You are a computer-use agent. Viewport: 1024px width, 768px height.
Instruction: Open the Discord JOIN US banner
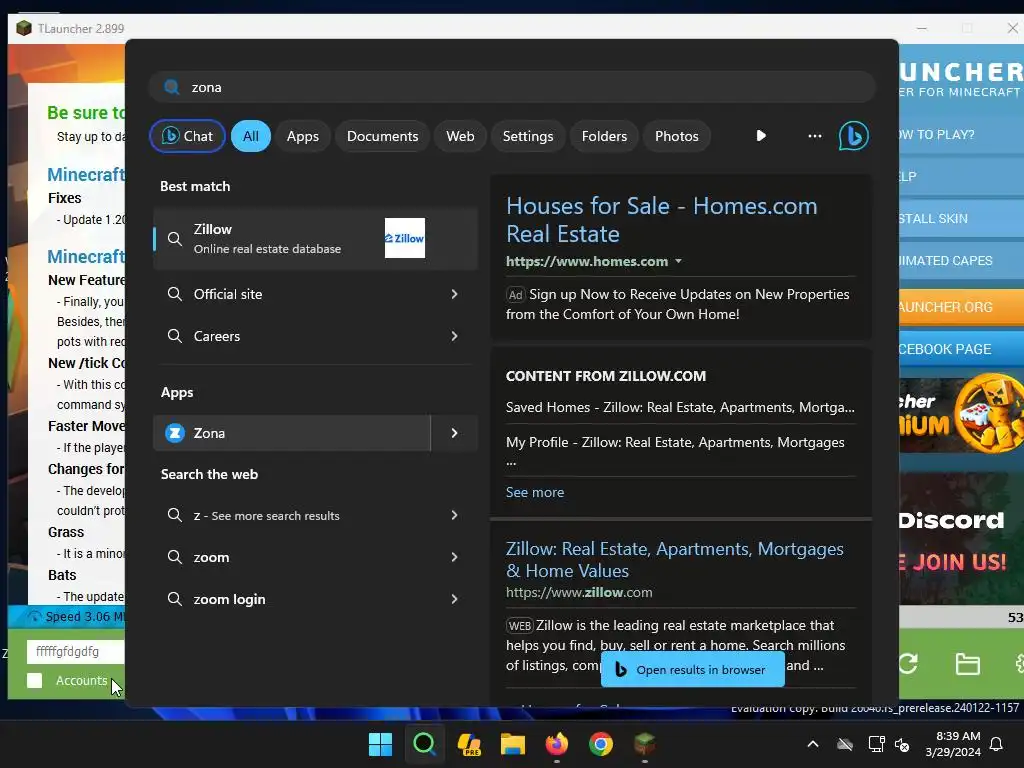961,539
